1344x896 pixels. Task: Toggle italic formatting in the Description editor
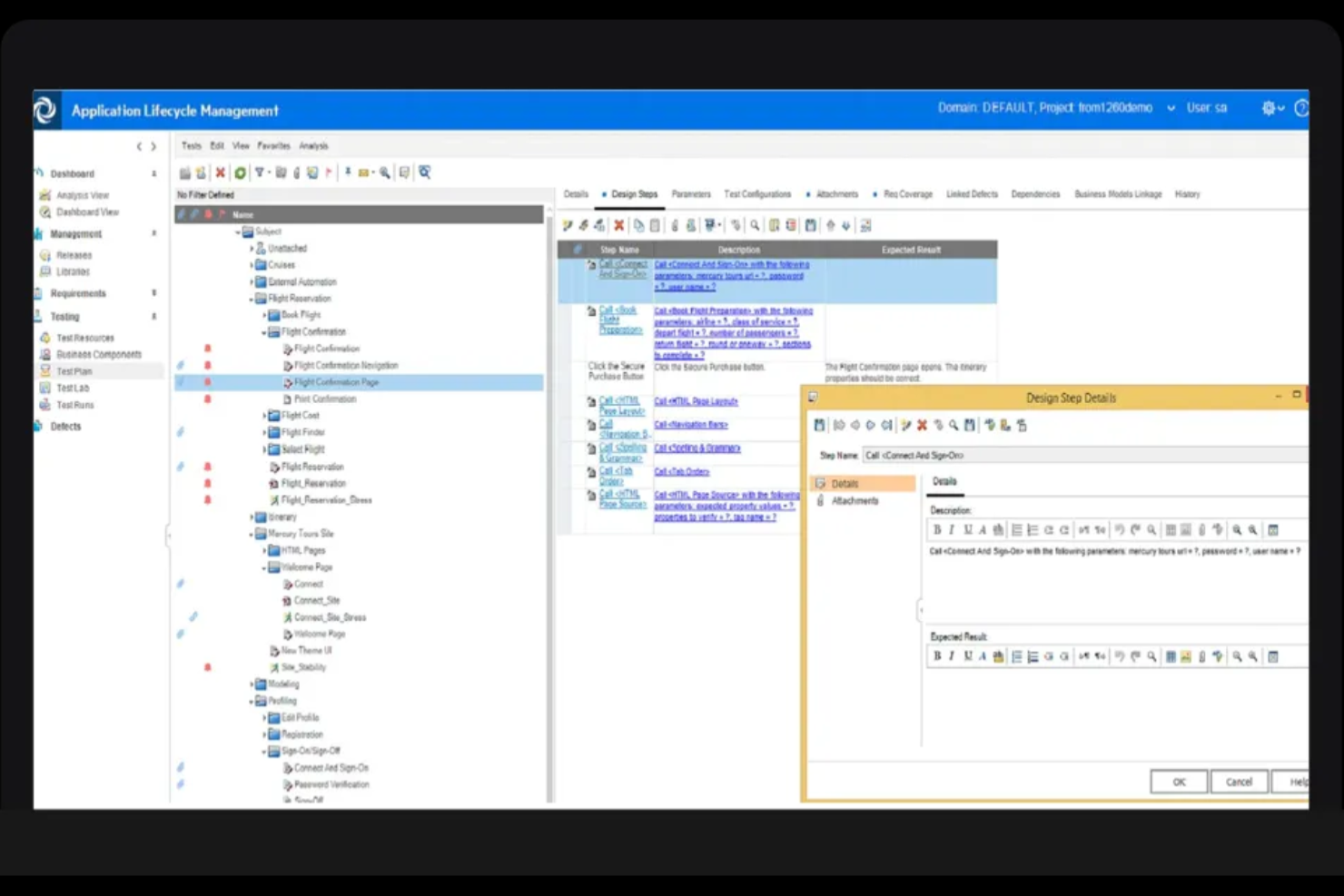coord(952,529)
